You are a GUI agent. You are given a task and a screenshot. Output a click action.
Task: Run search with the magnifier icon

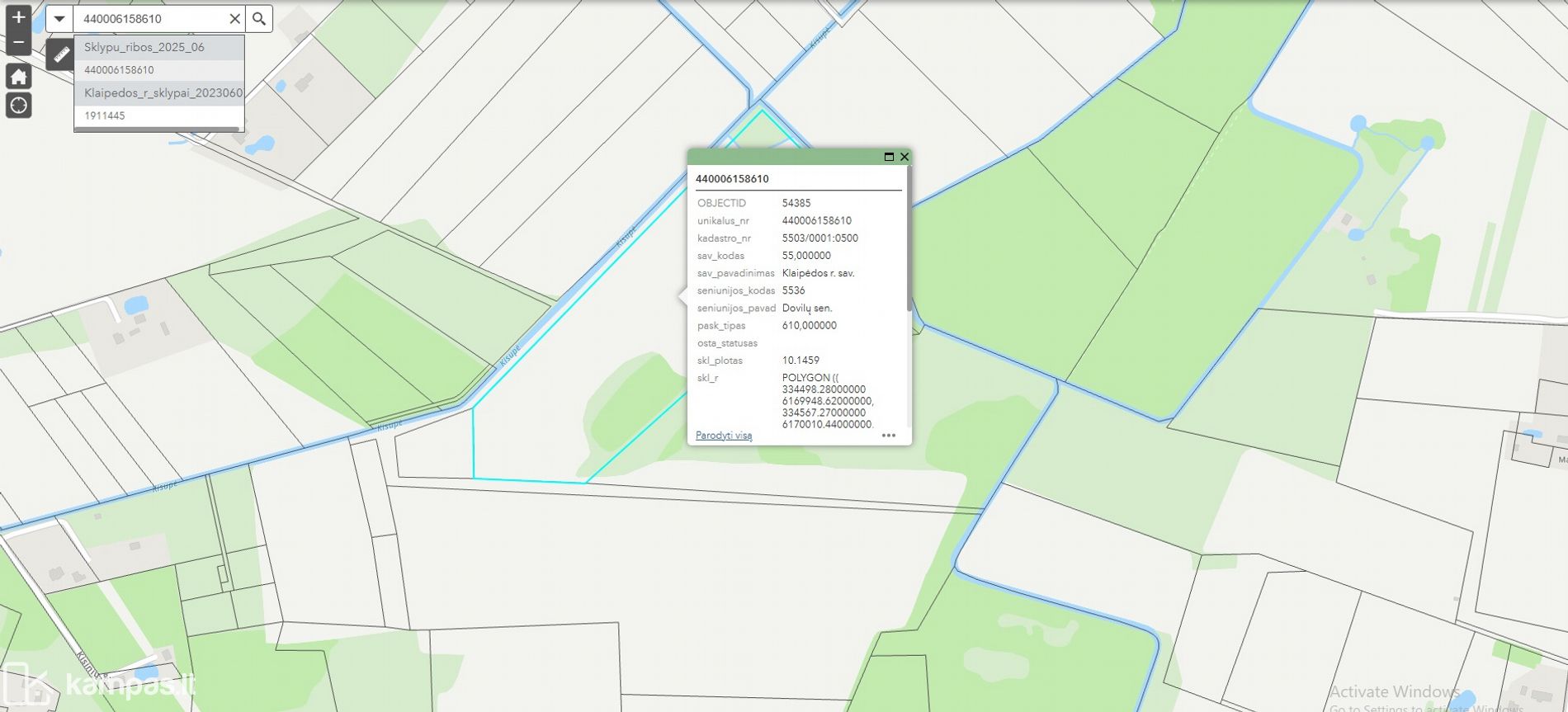pyautogui.click(x=259, y=18)
